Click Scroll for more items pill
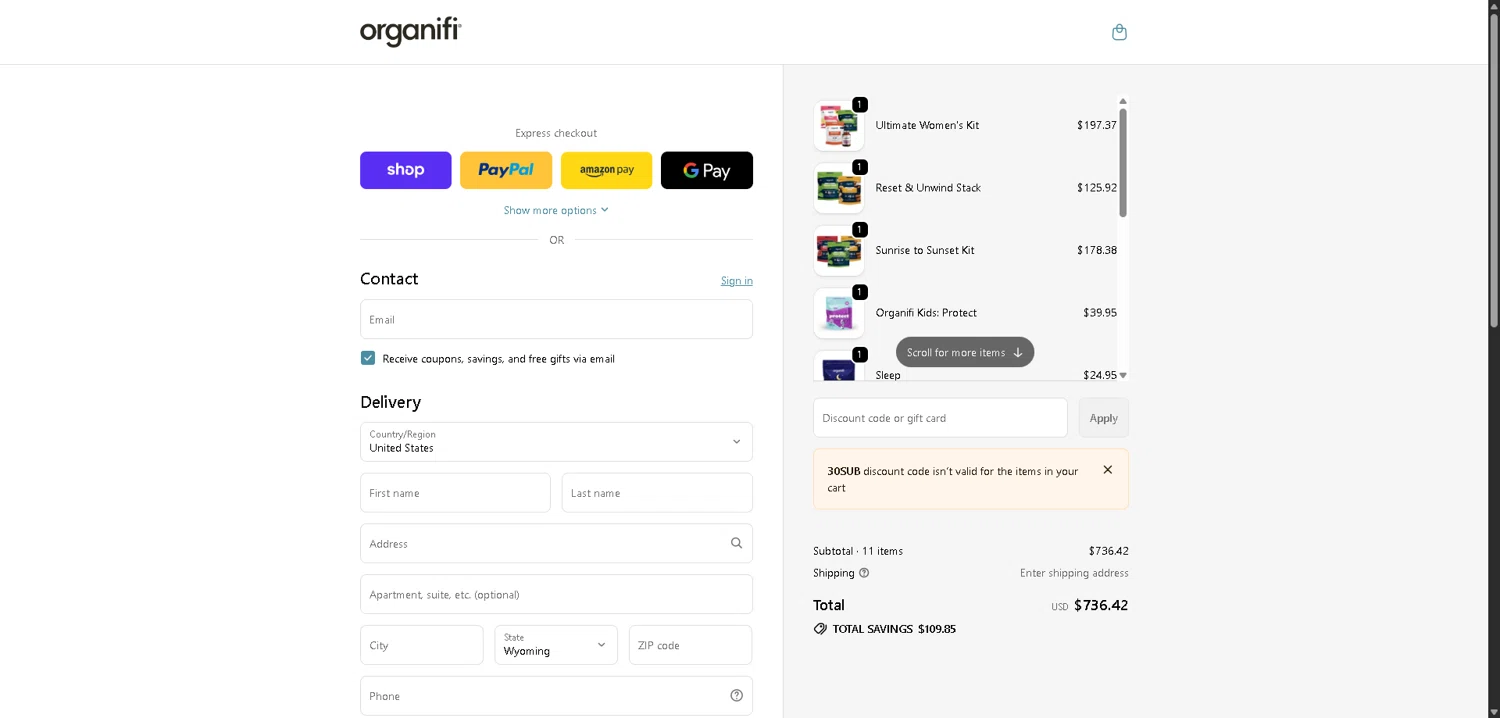1500x718 pixels. 965,352
